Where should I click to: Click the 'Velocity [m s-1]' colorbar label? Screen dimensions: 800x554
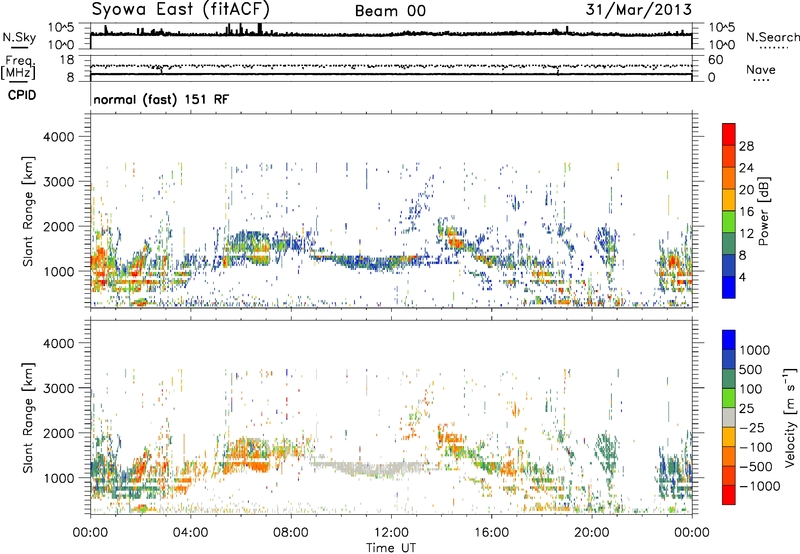(x=790, y=417)
